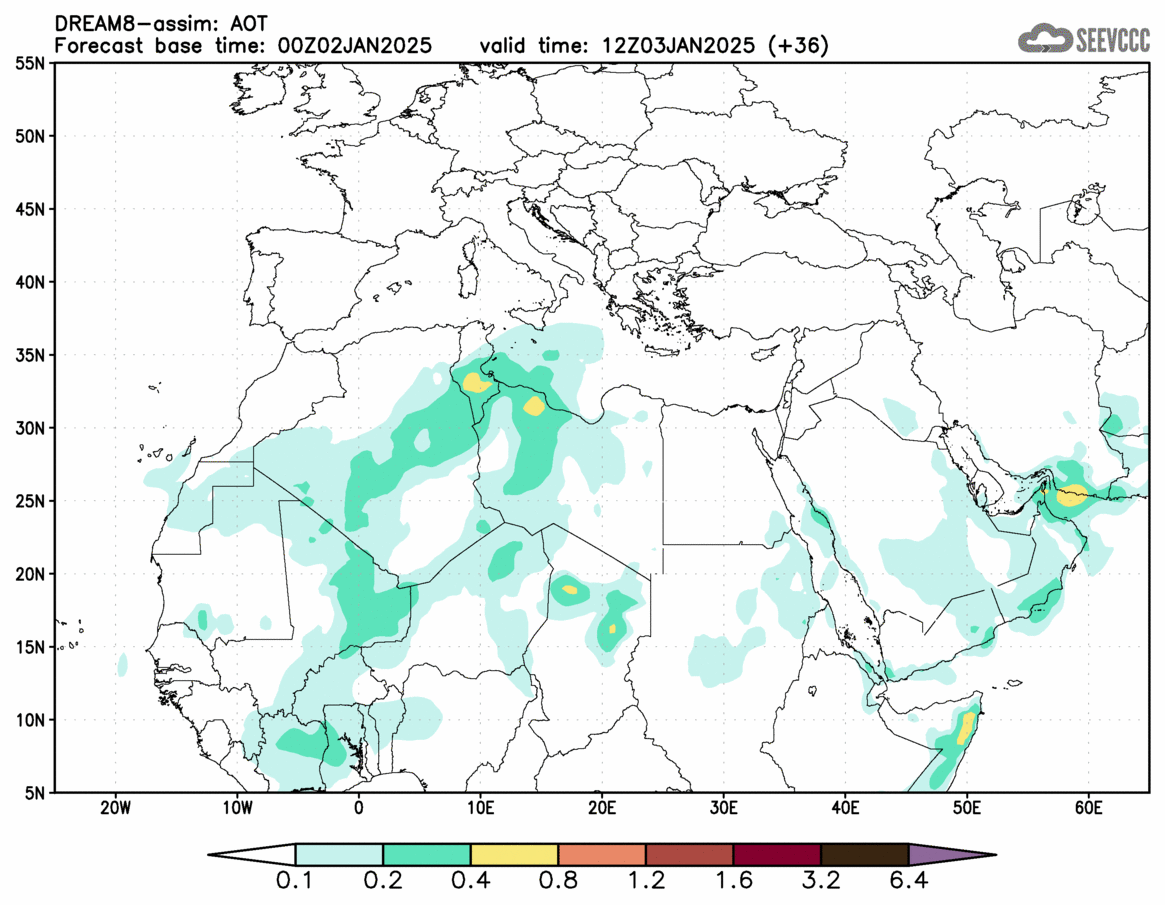
Task: Click the '20N' latitude label
Action: (30, 574)
